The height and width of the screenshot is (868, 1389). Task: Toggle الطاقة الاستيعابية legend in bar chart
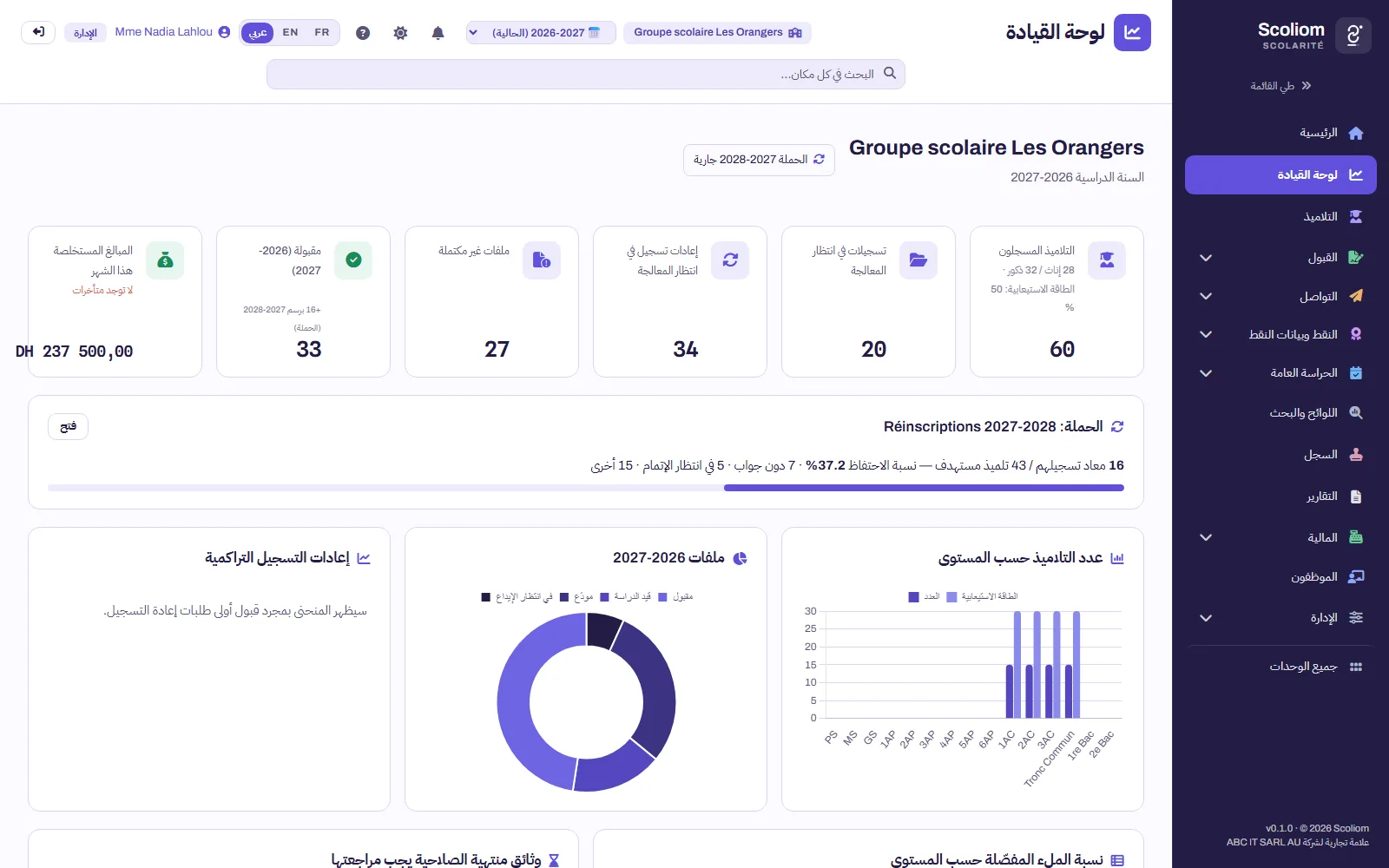tap(983, 597)
